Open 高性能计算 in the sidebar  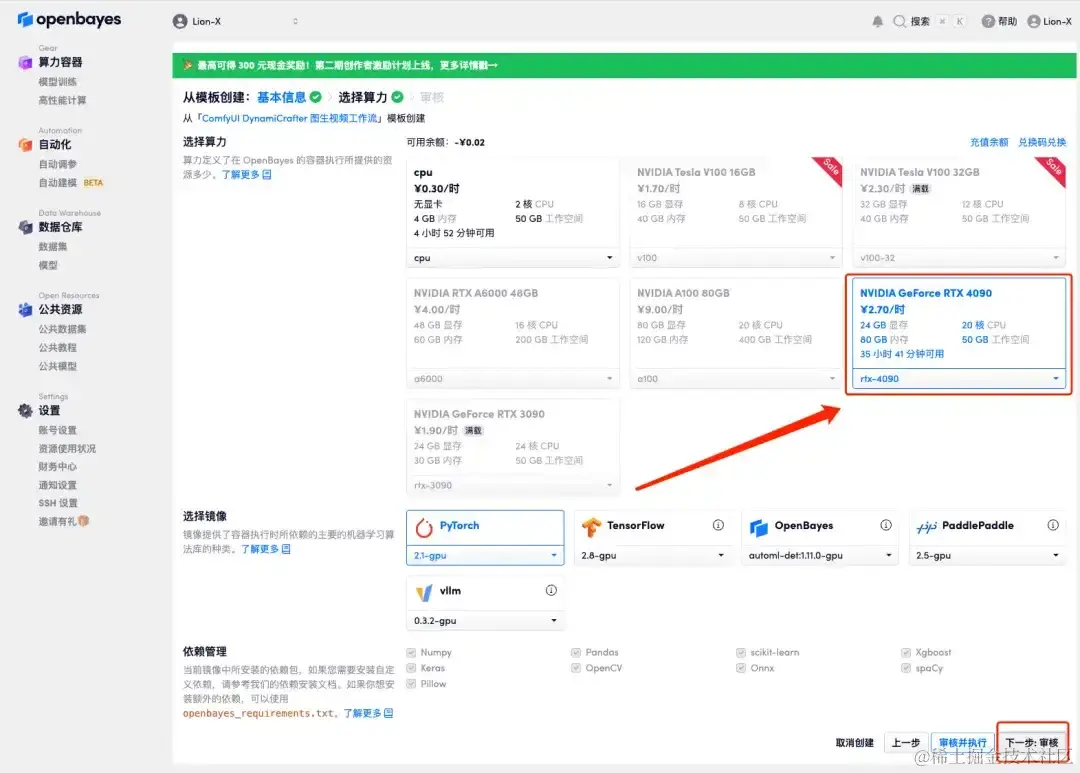coord(63,101)
